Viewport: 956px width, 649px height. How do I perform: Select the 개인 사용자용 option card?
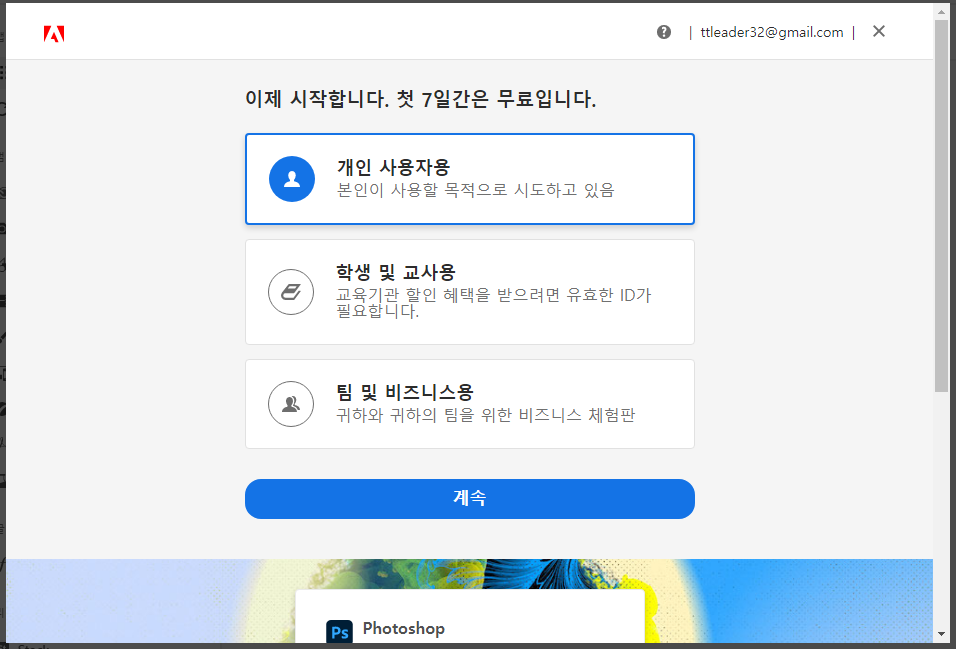click(469, 179)
